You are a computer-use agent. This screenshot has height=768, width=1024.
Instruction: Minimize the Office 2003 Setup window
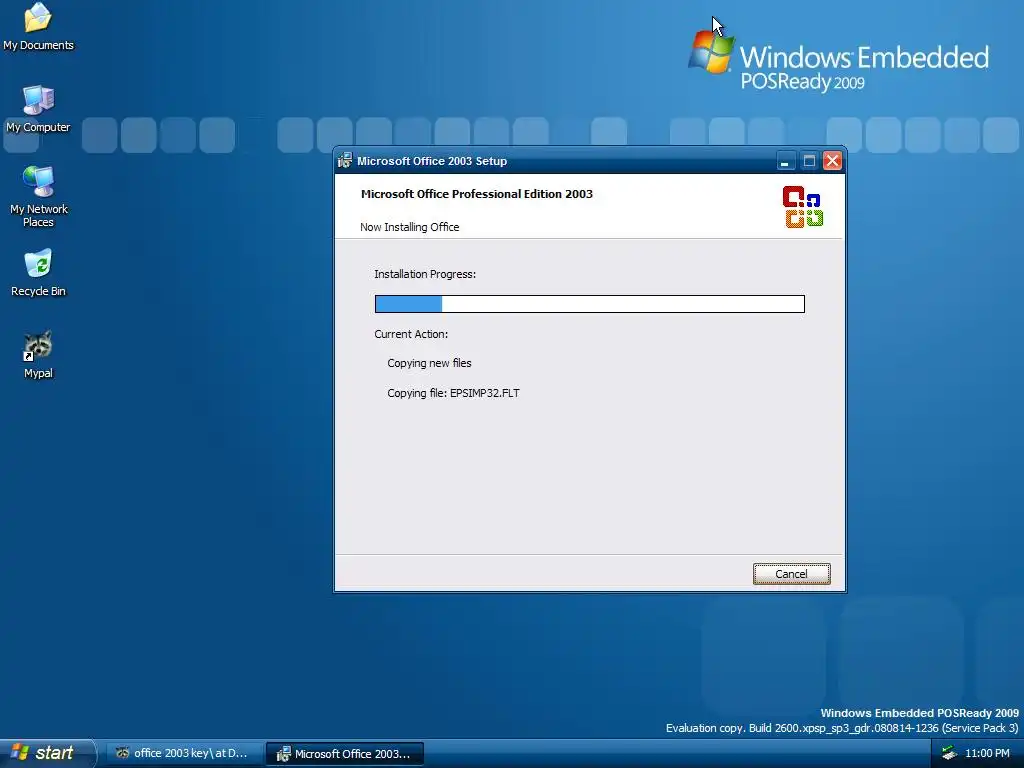(x=785, y=161)
